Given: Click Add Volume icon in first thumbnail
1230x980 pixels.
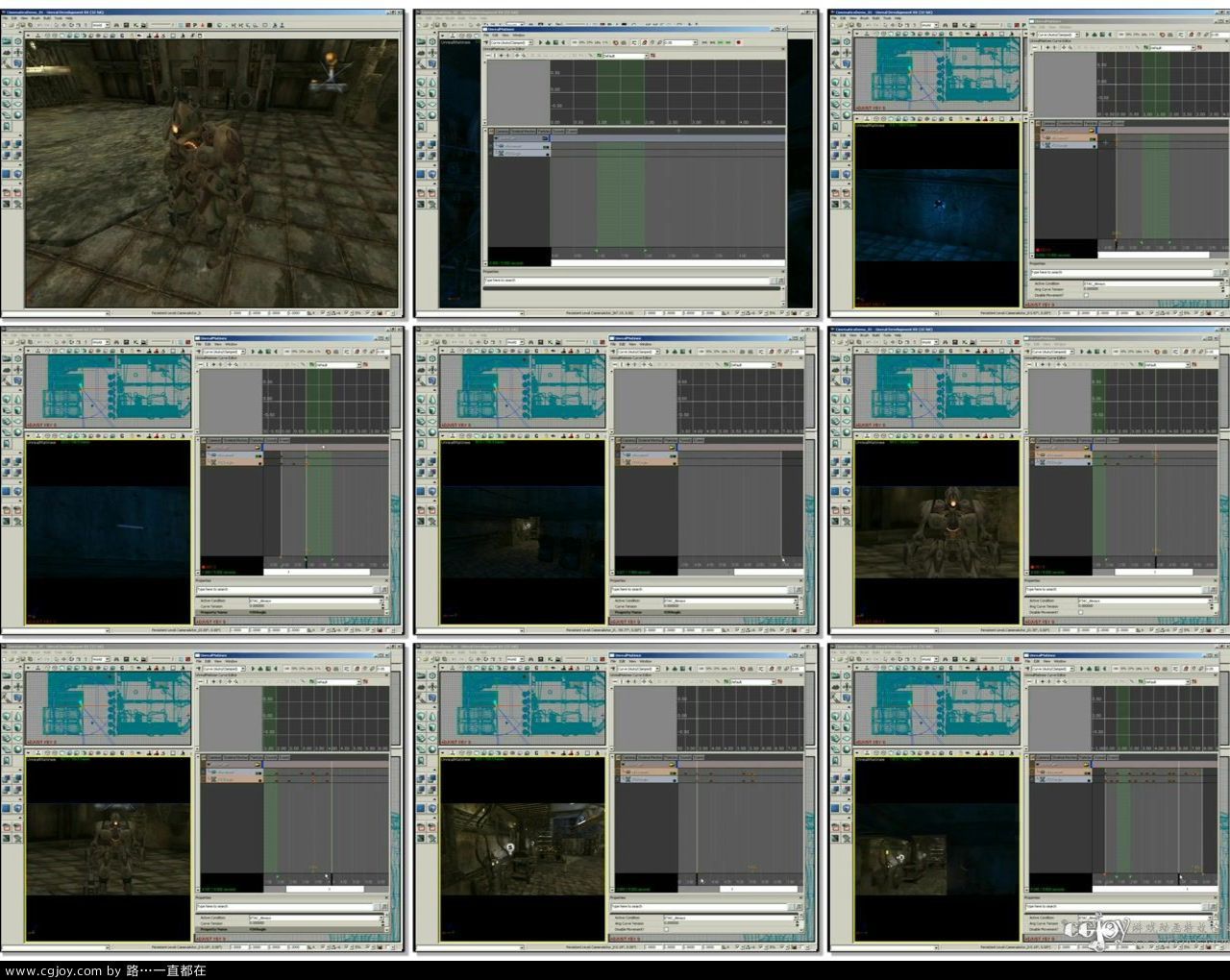Looking at the screenshot, I should pyautogui.click(x=18, y=174).
